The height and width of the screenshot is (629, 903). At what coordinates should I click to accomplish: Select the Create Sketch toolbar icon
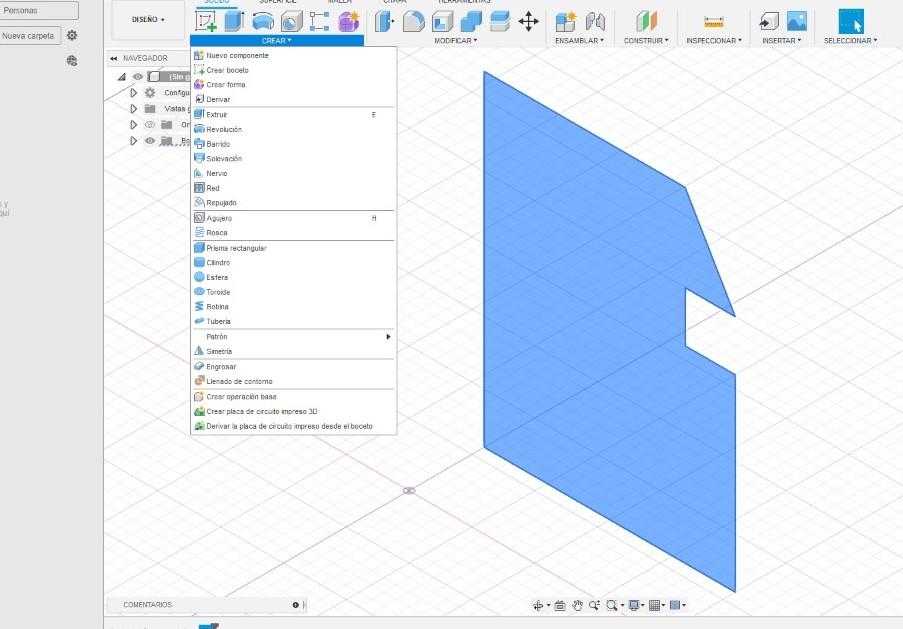206,21
